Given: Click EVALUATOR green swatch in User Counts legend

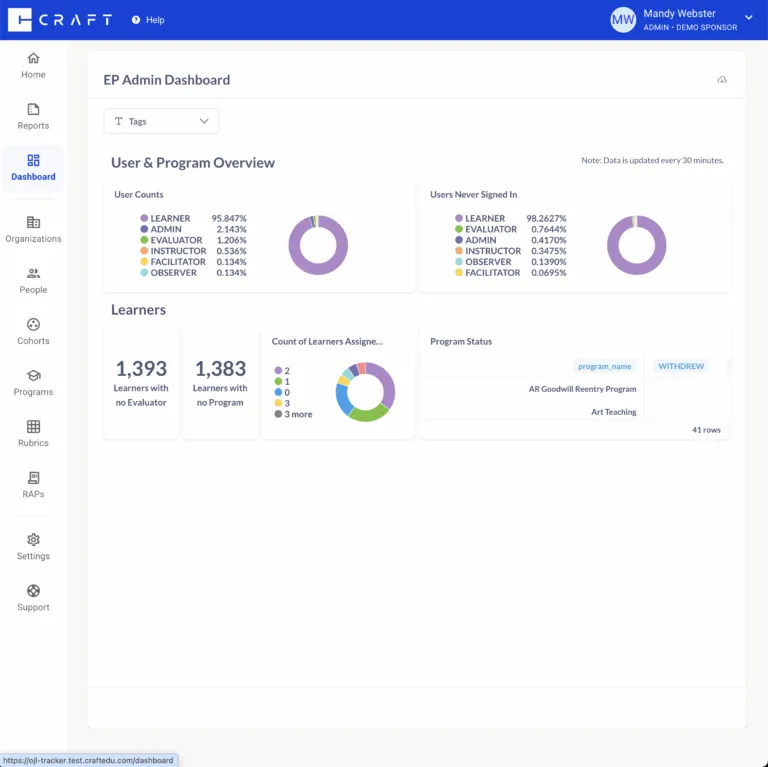Looking at the screenshot, I should [x=144, y=240].
